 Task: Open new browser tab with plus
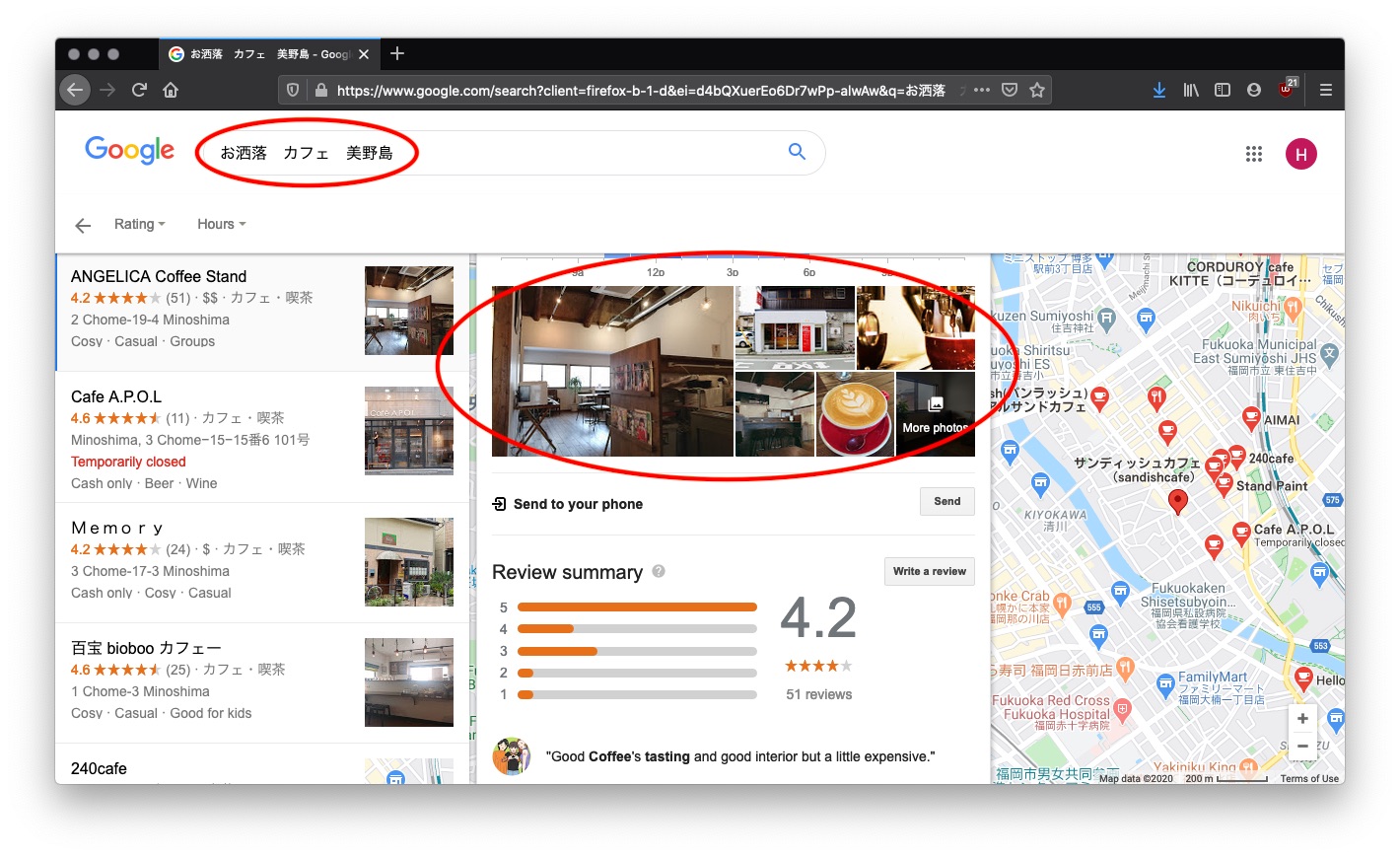397,53
